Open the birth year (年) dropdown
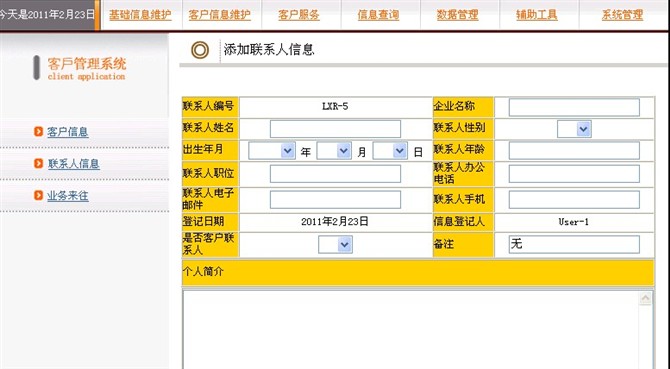 (272, 151)
